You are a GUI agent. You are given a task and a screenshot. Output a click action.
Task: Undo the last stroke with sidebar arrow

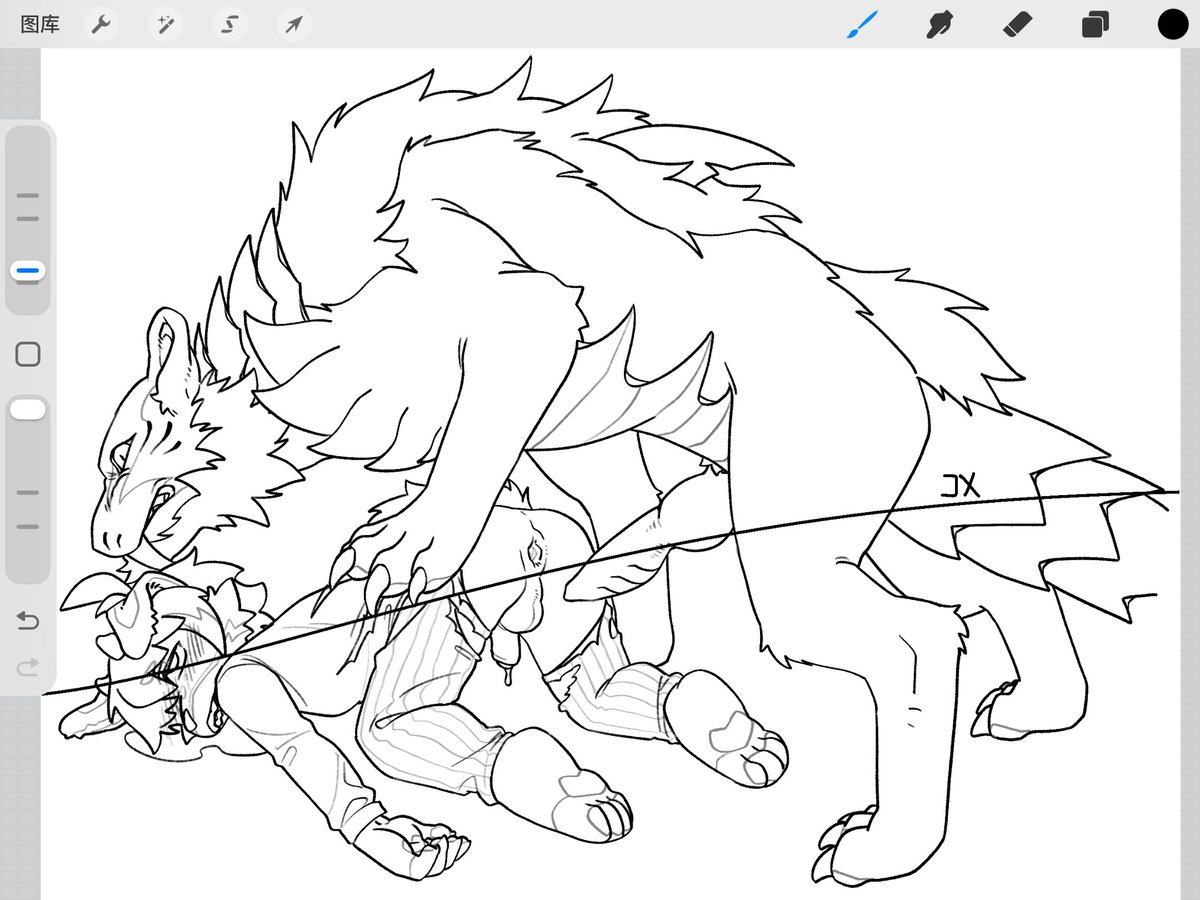pos(28,621)
